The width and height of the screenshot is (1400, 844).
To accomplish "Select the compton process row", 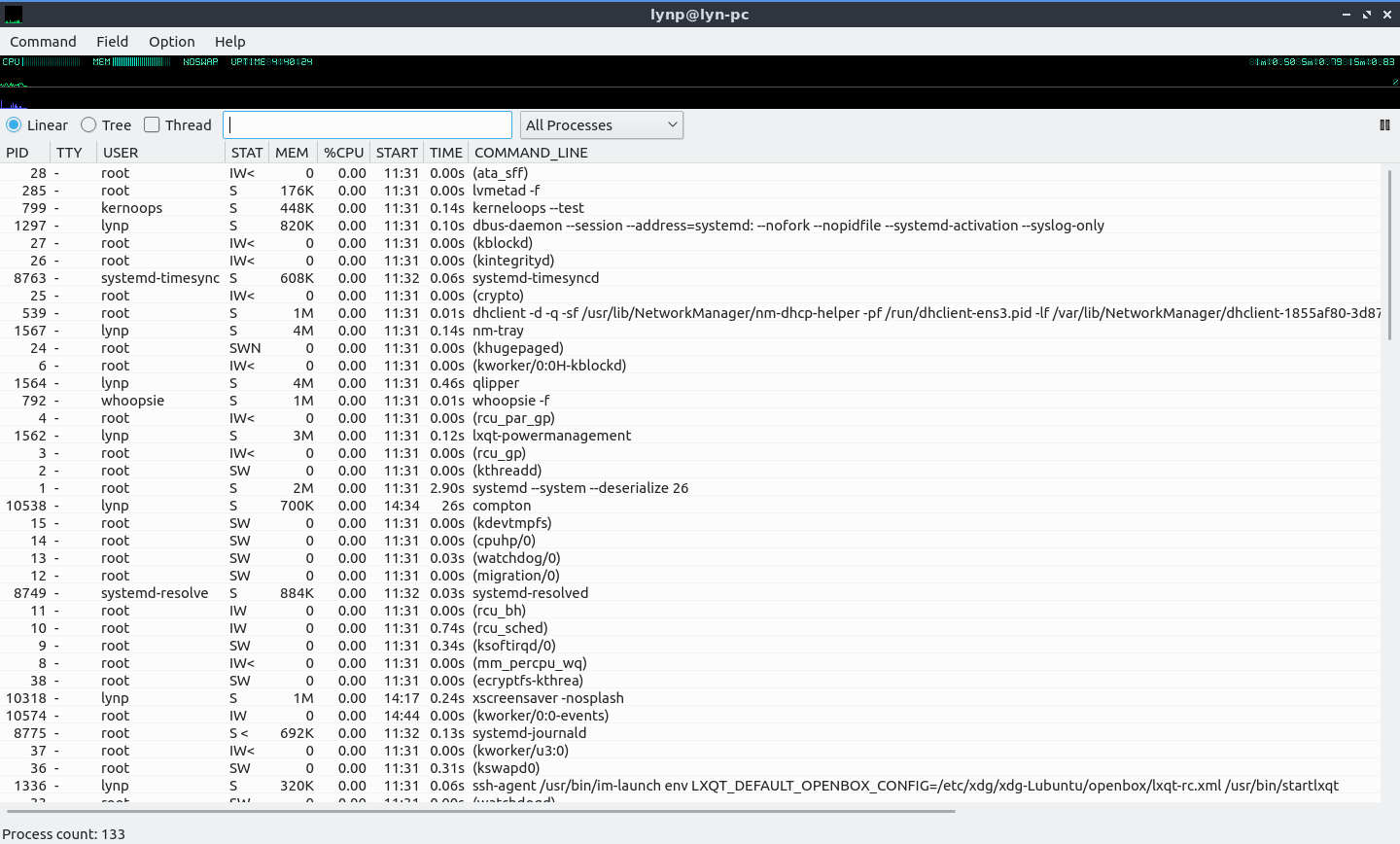I will tap(502, 506).
